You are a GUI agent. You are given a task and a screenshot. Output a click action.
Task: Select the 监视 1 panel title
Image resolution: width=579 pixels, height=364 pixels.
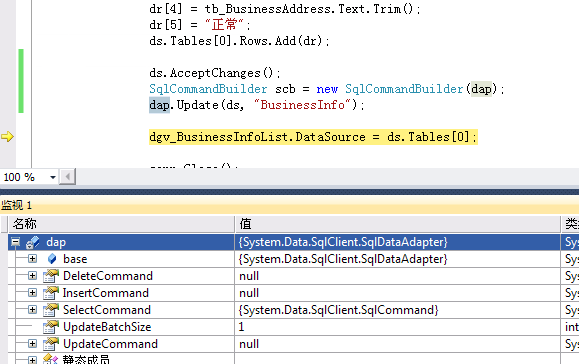click(17, 205)
